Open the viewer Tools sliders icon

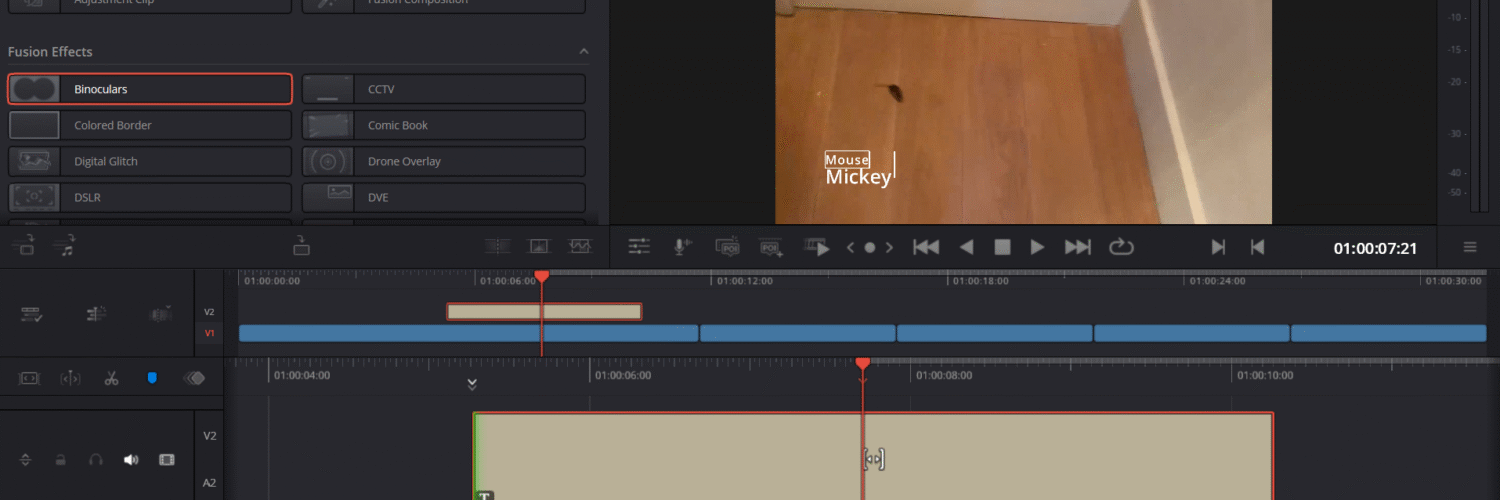point(639,247)
